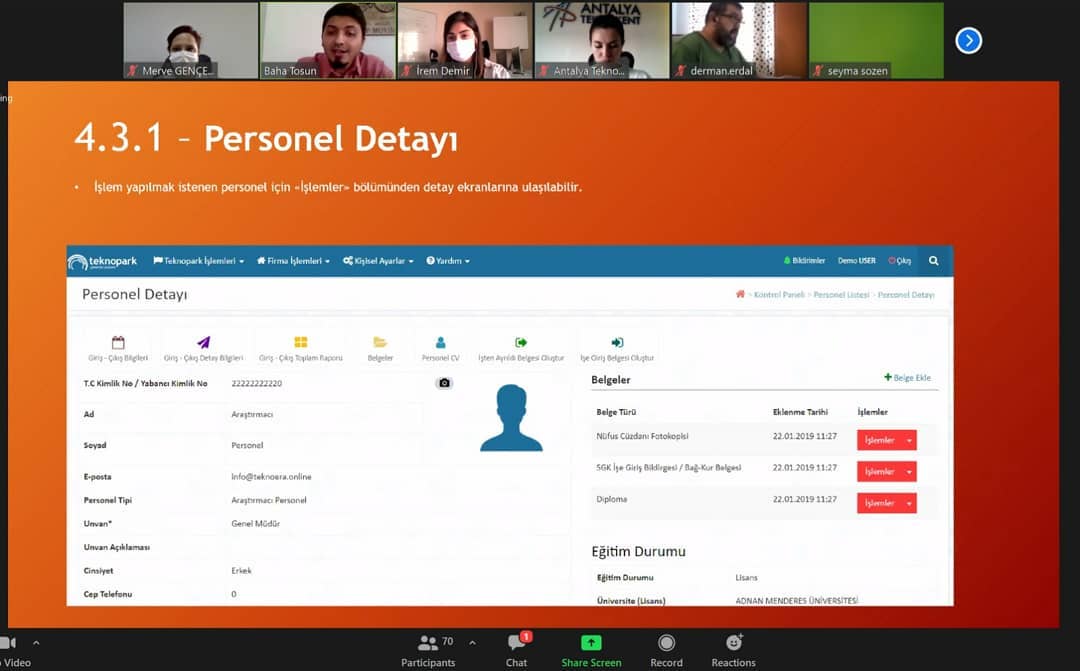
Task: Click İşten Ayrıldı Belgesi Oluştur icon
Action: tap(521, 343)
